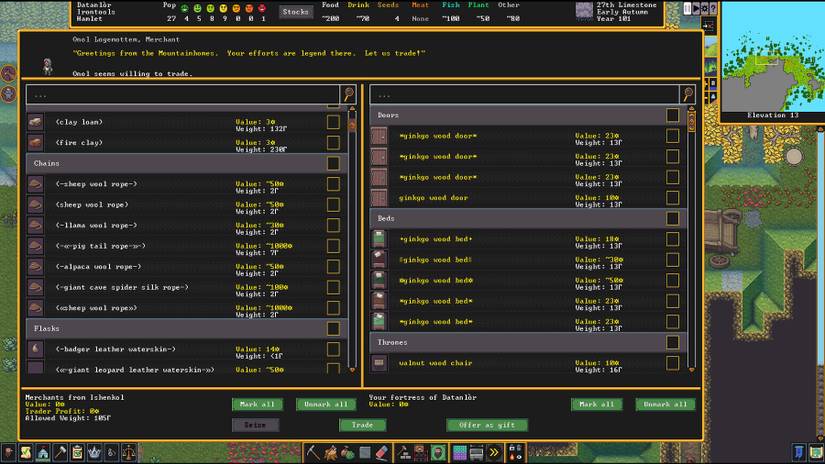The image size is (825, 464).
Task: Select the unstarred 'ginkgo wood door' item
Action: [x=433, y=198]
